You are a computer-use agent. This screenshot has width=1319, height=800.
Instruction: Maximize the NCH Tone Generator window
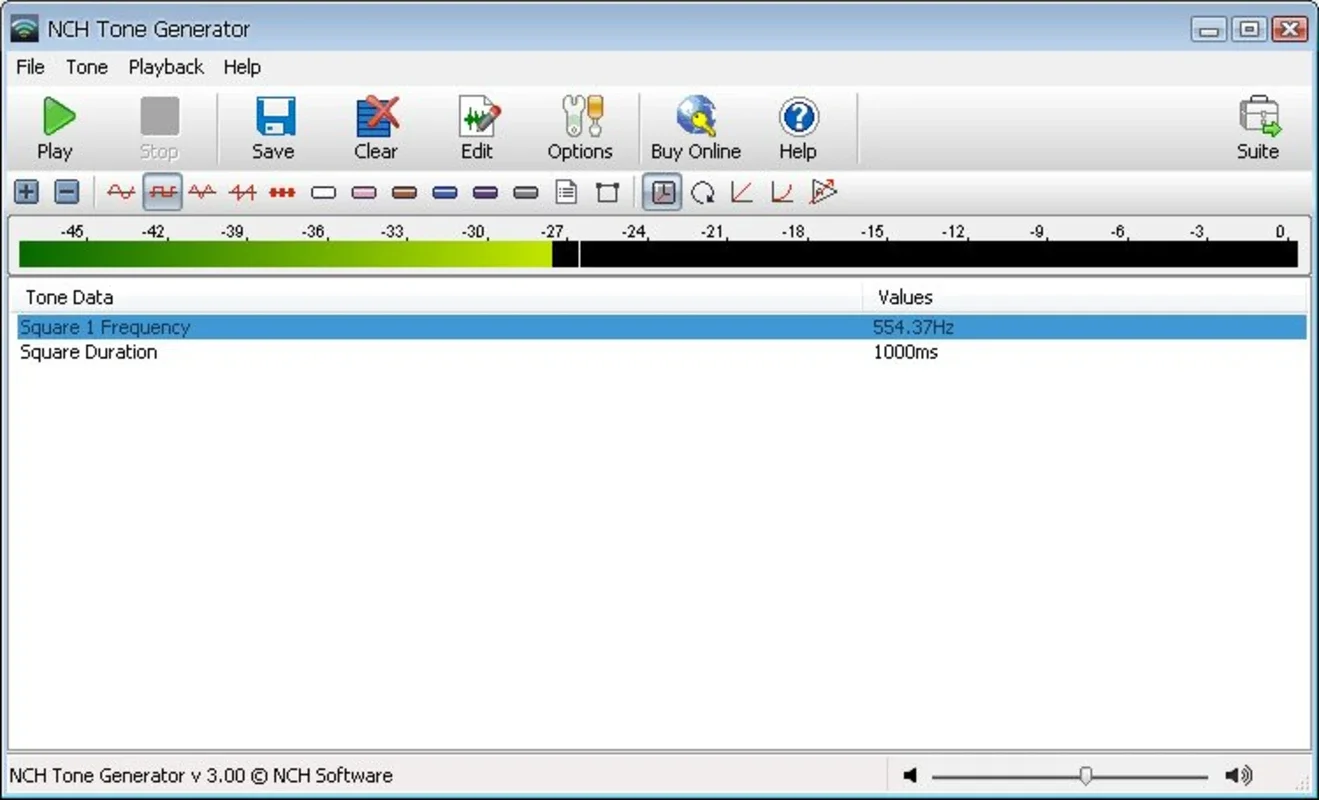click(x=1249, y=29)
